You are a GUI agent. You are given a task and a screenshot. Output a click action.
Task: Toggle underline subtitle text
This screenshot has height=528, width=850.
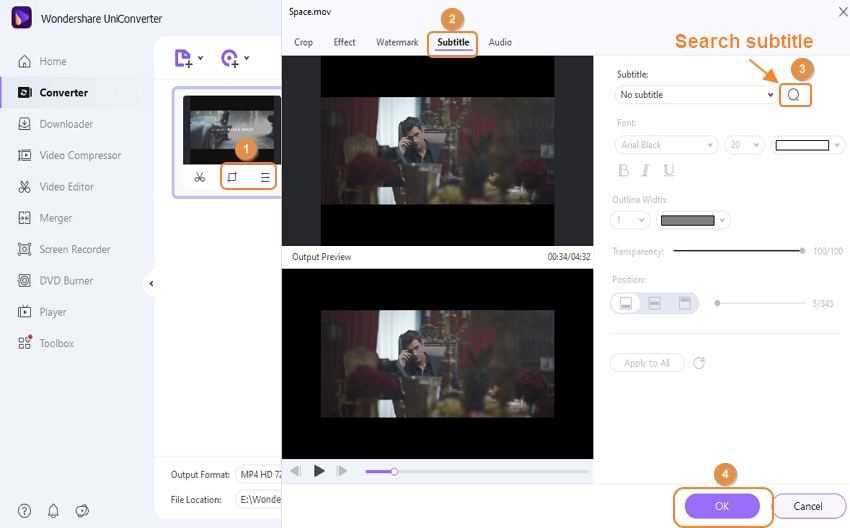click(668, 171)
